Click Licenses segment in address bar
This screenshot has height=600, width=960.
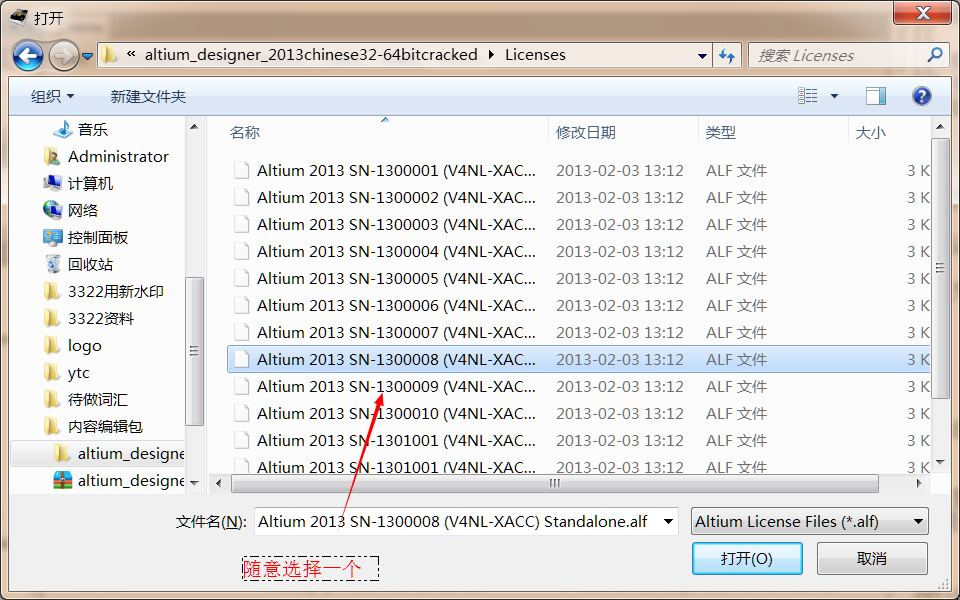(x=535, y=55)
